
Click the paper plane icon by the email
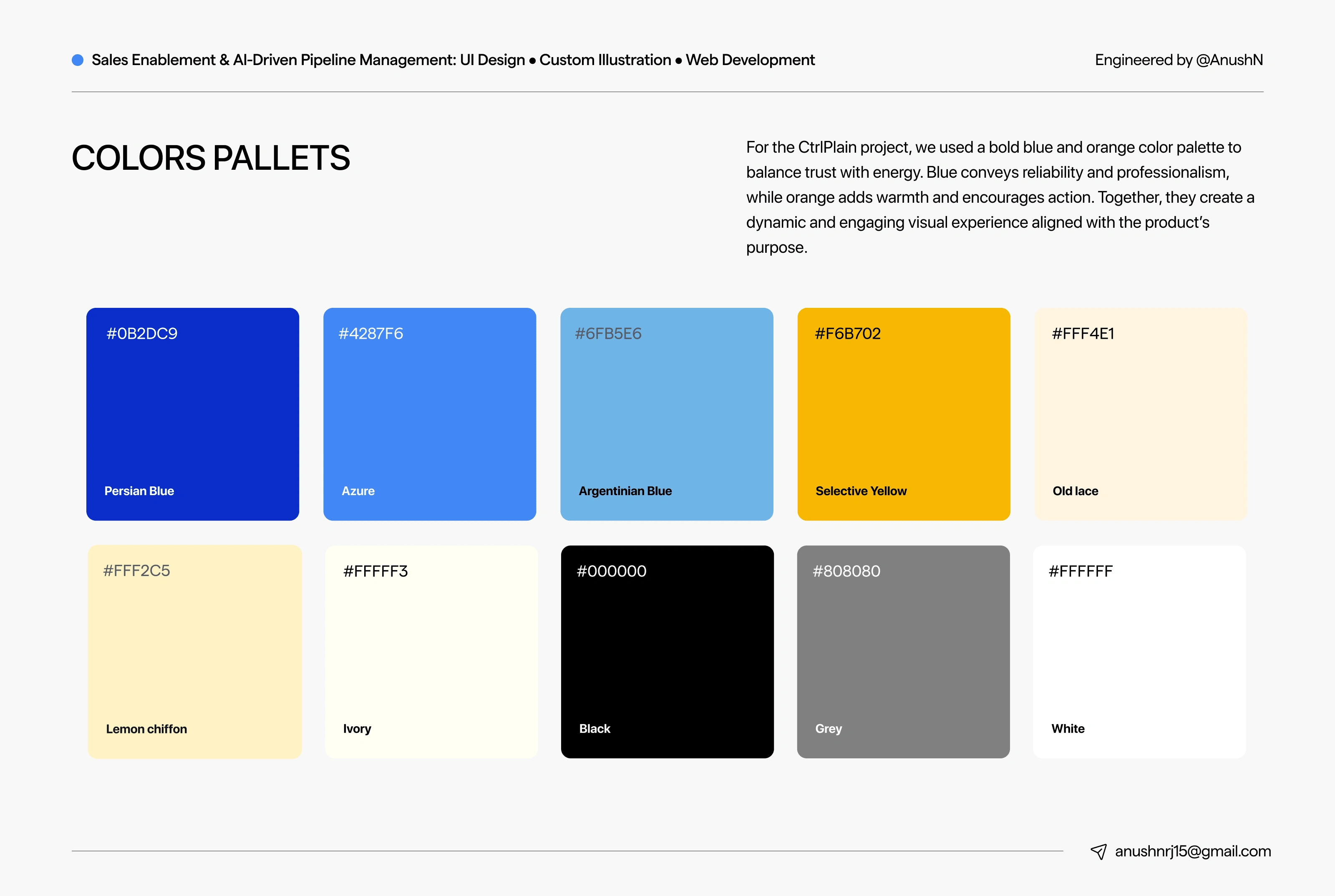click(x=1098, y=851)
